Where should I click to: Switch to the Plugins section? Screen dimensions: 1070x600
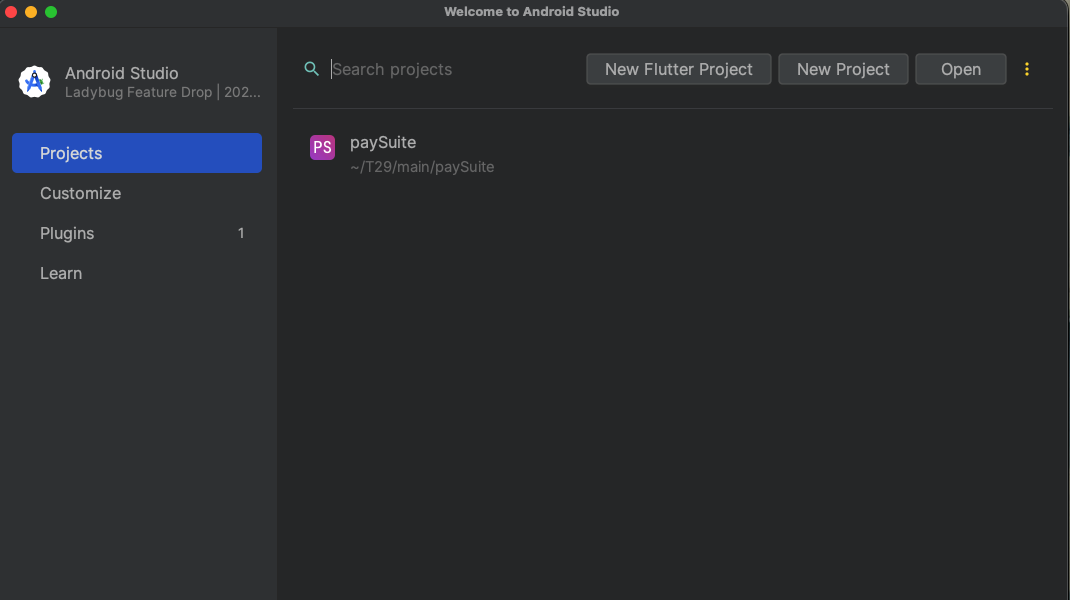[x=66, y=233]
